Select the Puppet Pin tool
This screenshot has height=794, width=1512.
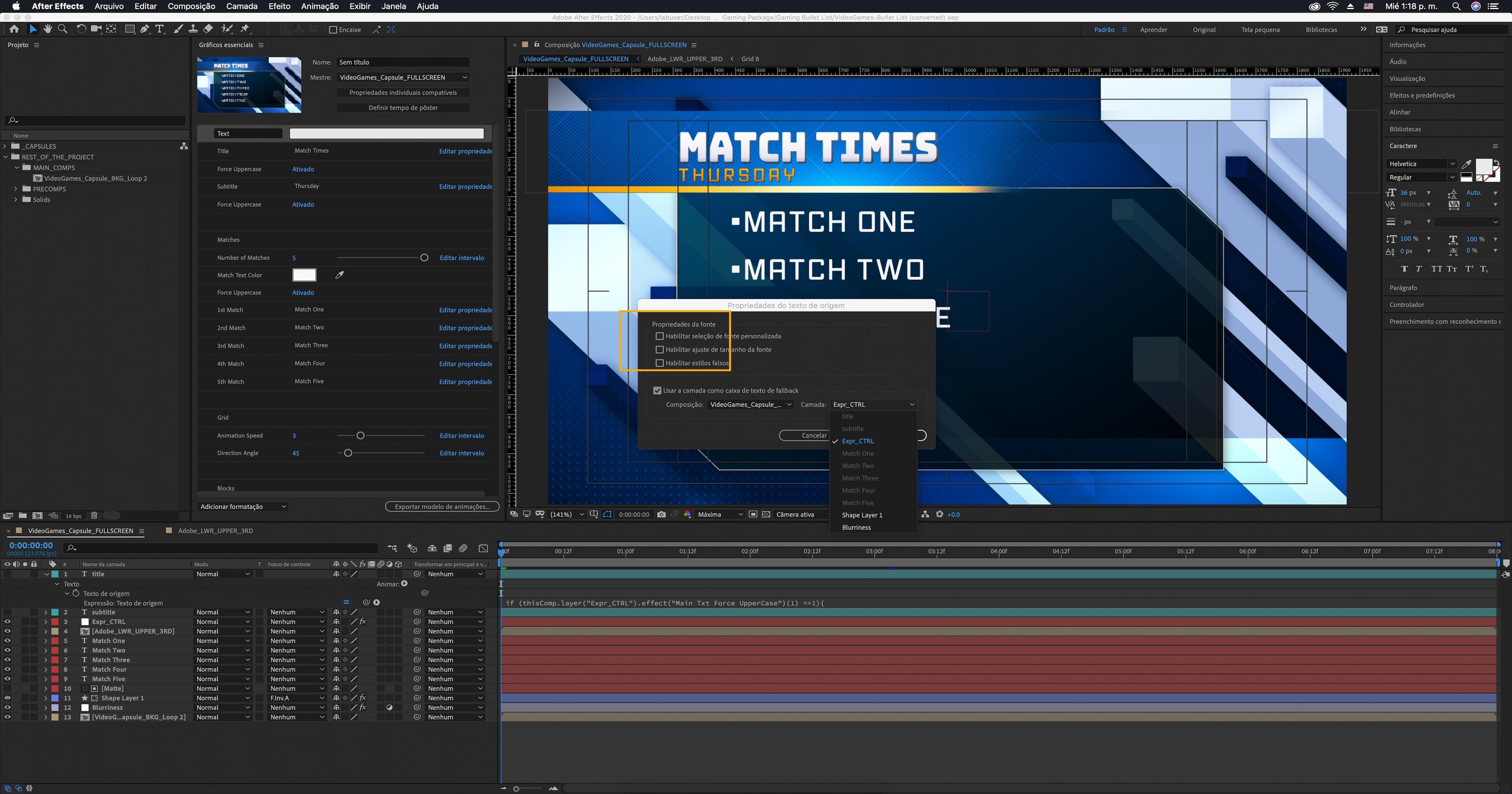(245, 29)
